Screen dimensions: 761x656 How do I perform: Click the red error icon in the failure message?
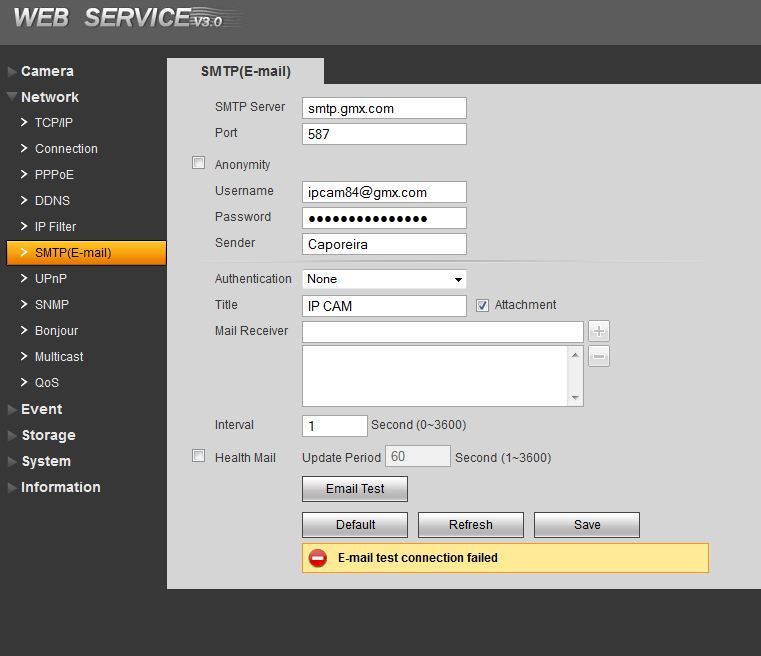318,558
